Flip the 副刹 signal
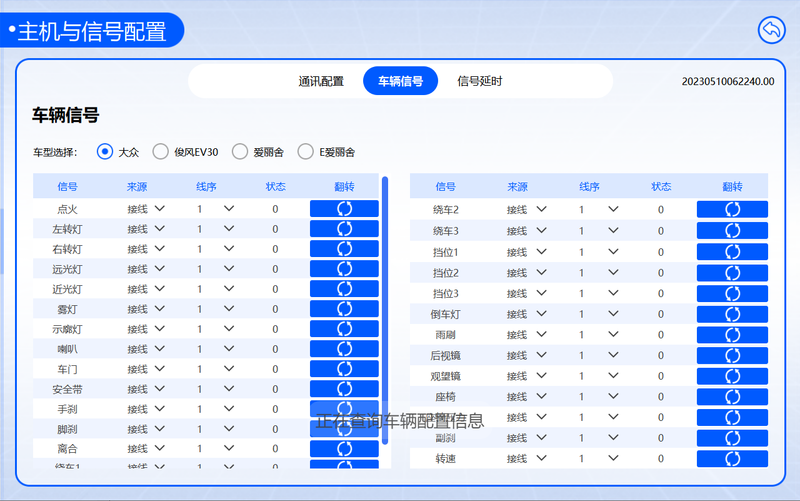This screenshot has width=800, height=501. point(732,438)
